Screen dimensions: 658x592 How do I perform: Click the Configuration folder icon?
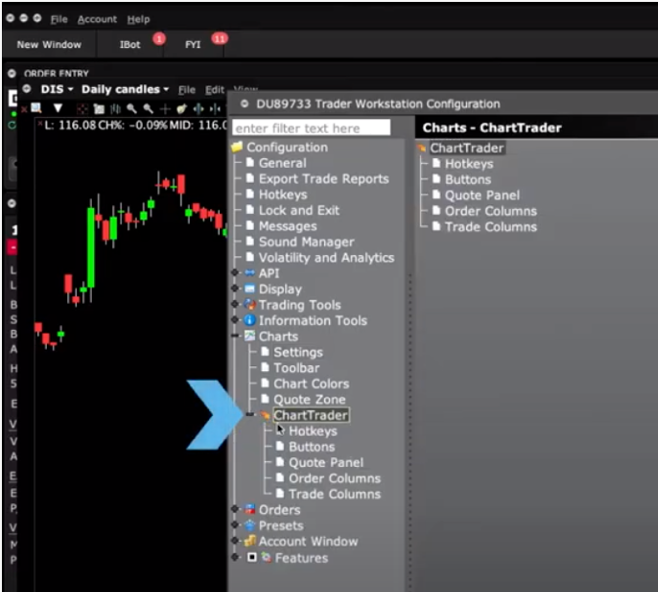tap(238, 147)
